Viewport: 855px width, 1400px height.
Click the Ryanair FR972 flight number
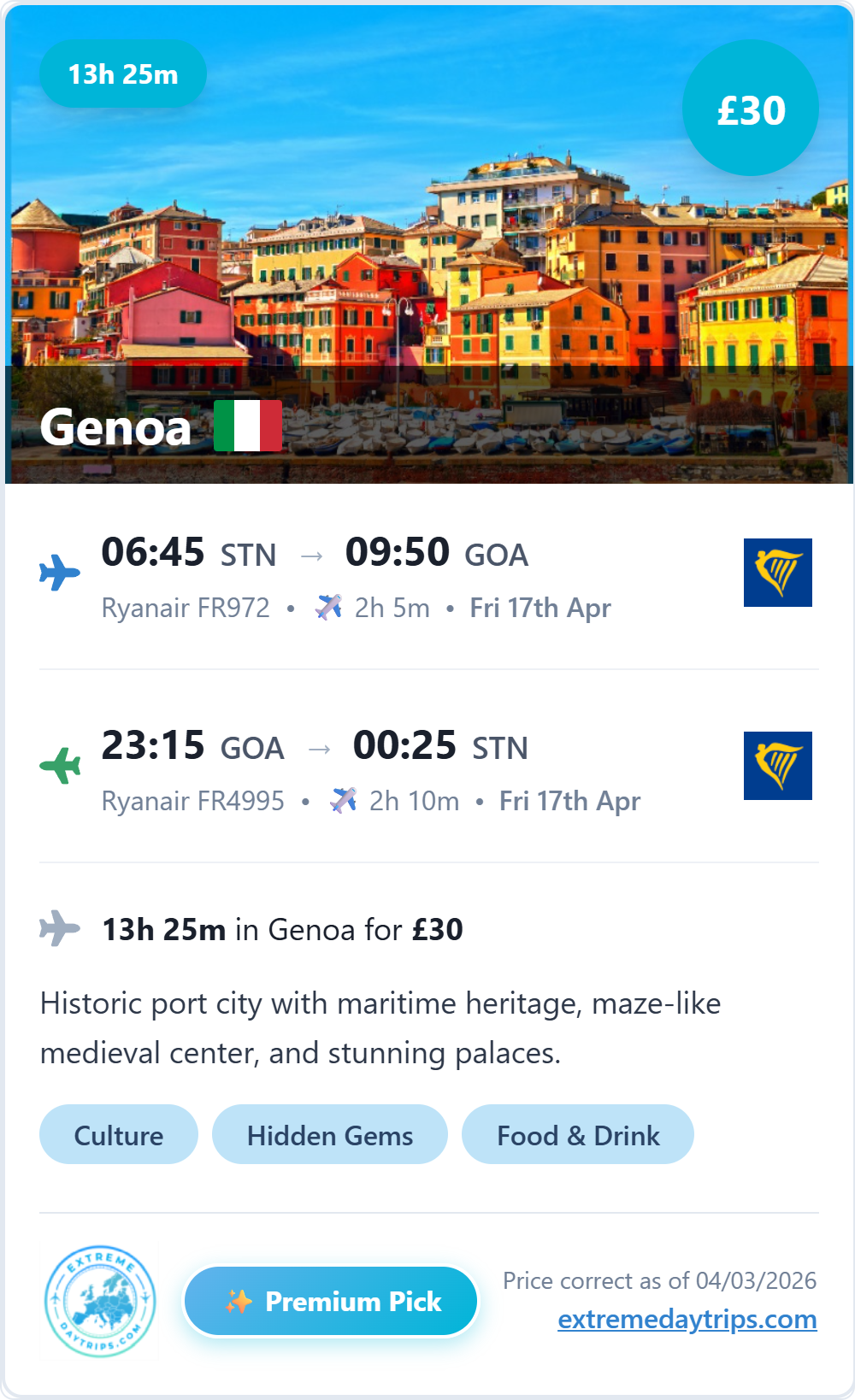[x=186, y=608]
